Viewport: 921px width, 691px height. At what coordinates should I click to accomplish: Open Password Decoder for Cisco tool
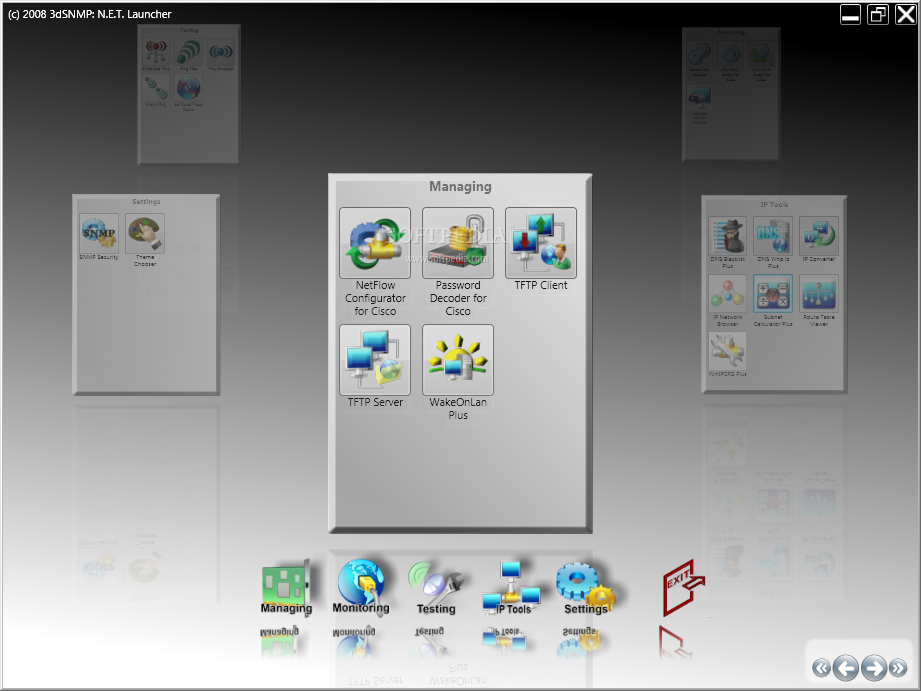(x=458, y=243)
